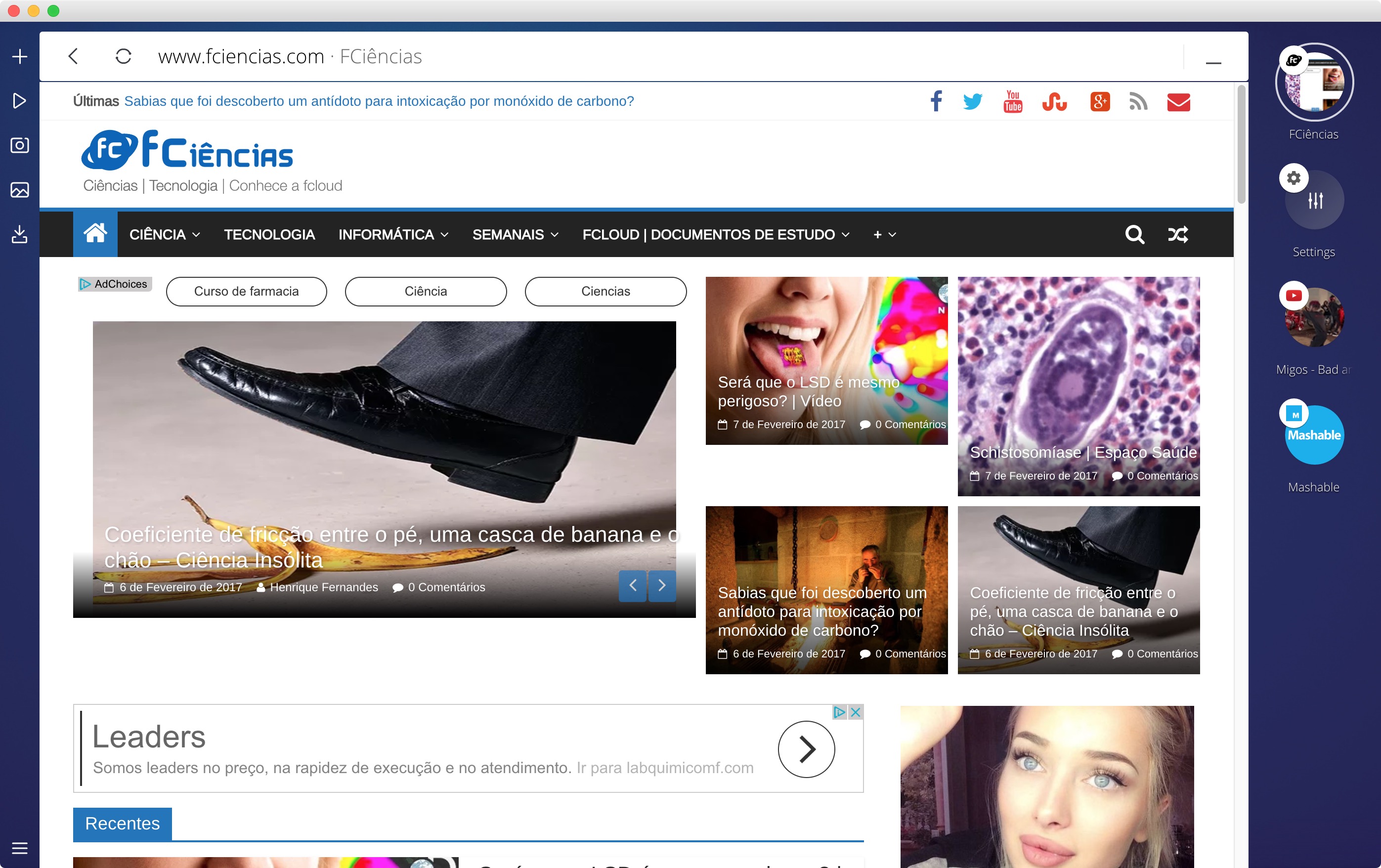Open the latest news headline about monóxido de carbono
The width and height of the screenshot is (1381, 868).
(379, 101)
